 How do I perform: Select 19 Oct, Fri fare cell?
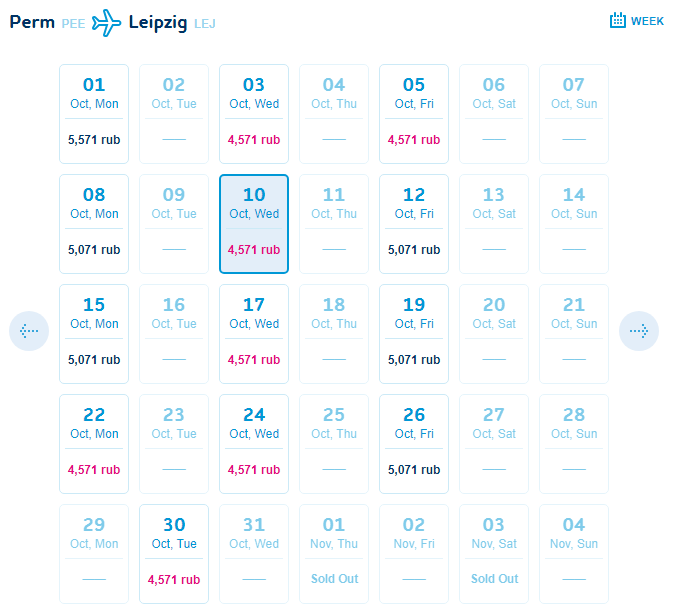pyautogui.click(x=414, y=334)
